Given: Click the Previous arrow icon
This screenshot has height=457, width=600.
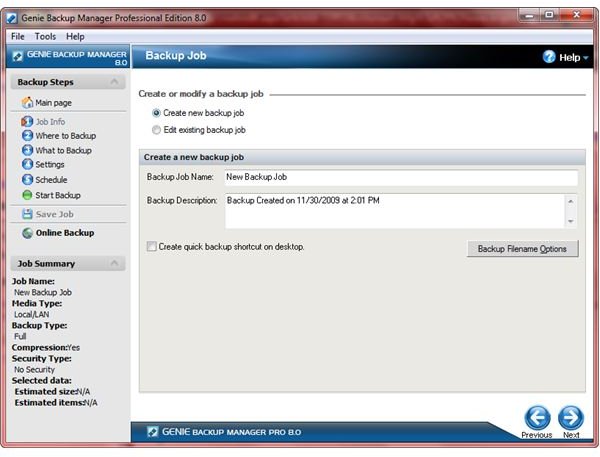Looking at the screenshot, I should click(537, 418).
